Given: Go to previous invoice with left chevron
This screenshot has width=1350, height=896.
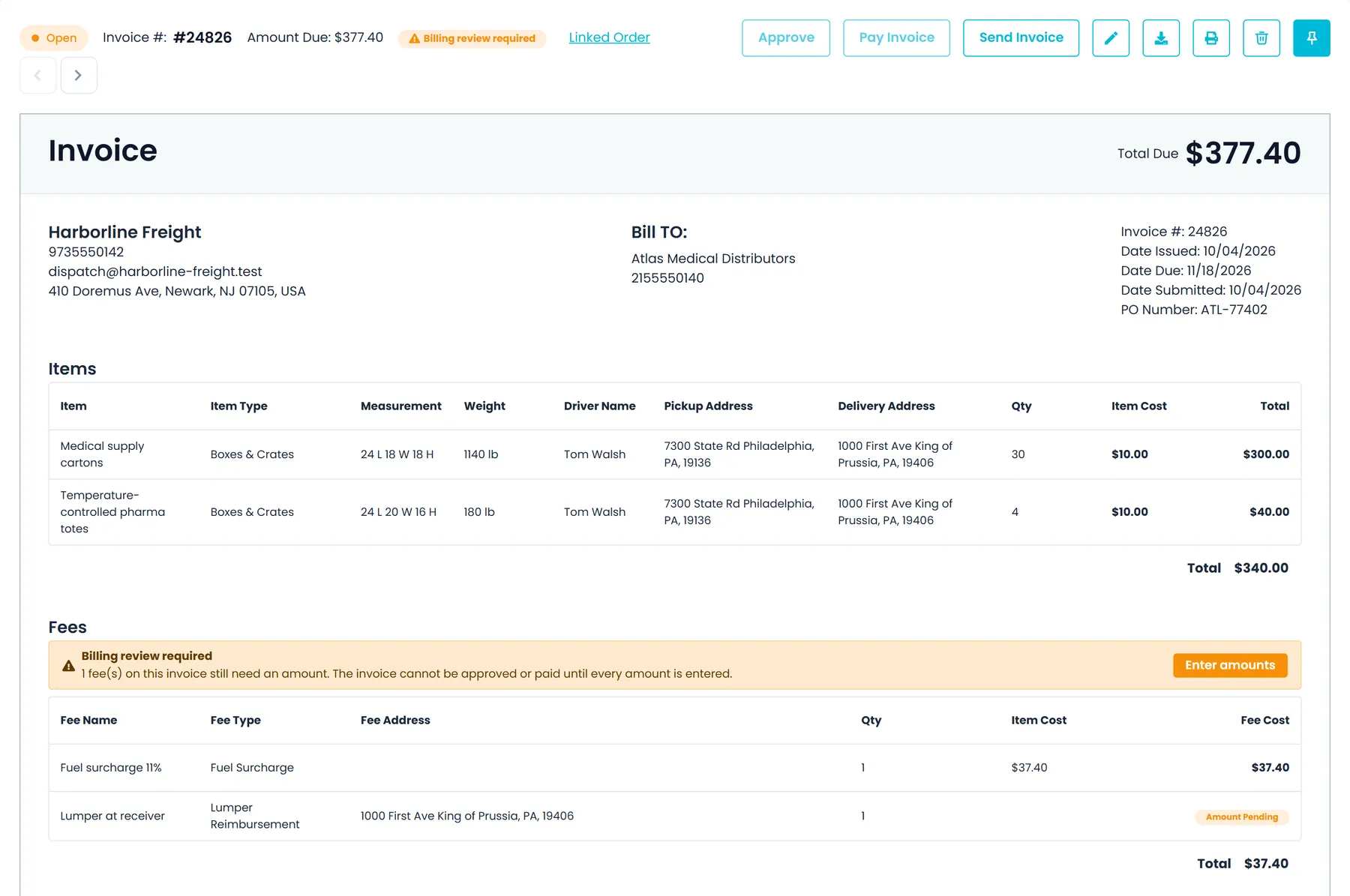Looking at the screenshot, I should pos(37,75).
